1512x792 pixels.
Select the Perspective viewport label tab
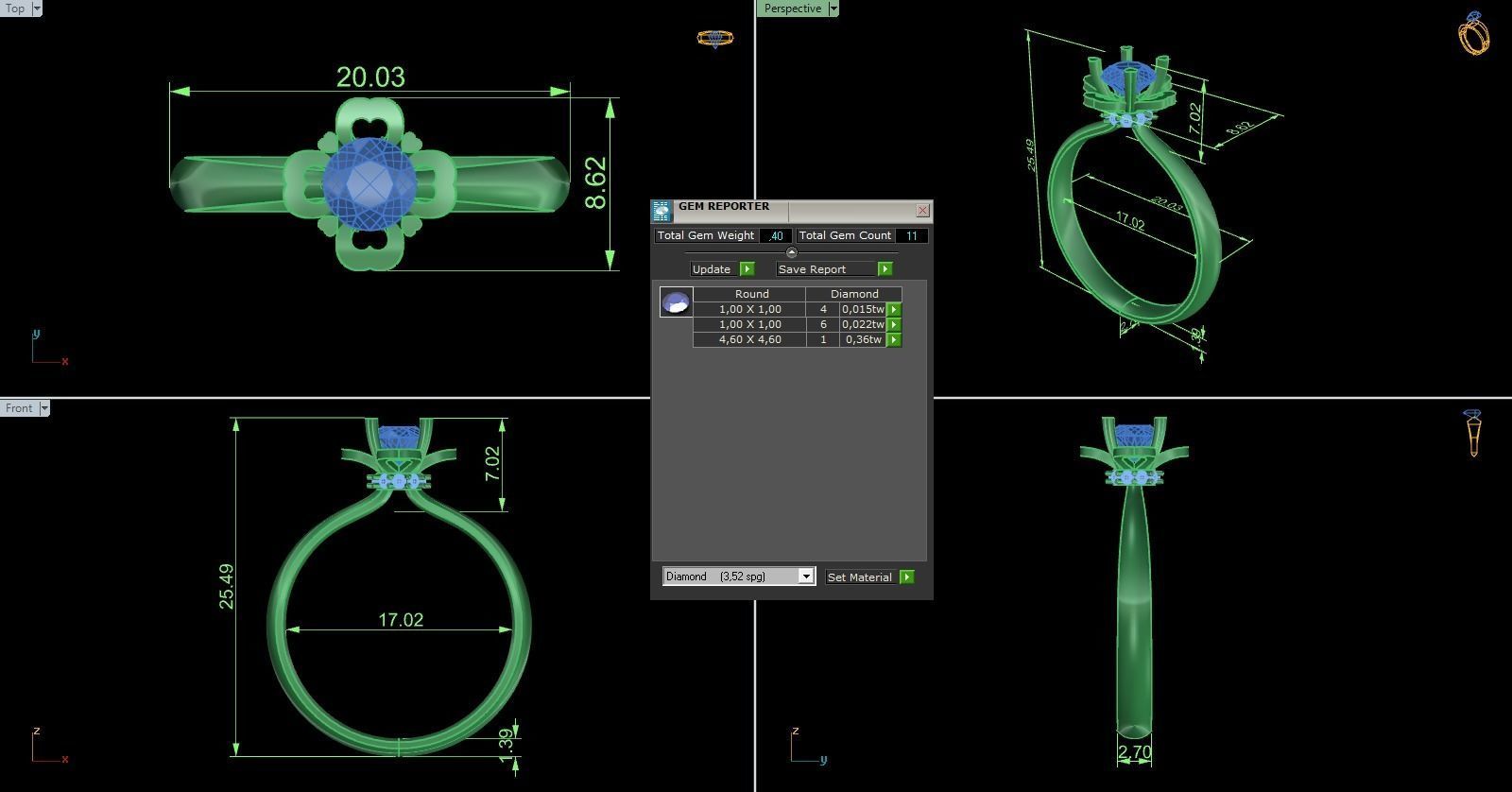pos(792,9)
